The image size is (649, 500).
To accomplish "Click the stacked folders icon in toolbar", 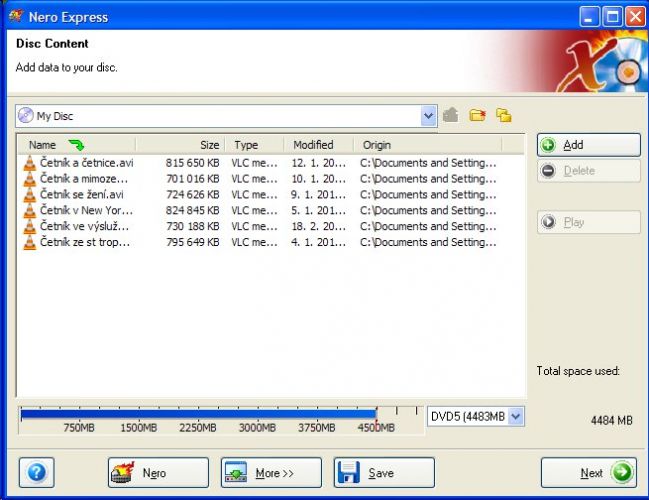I will (504, 115).
